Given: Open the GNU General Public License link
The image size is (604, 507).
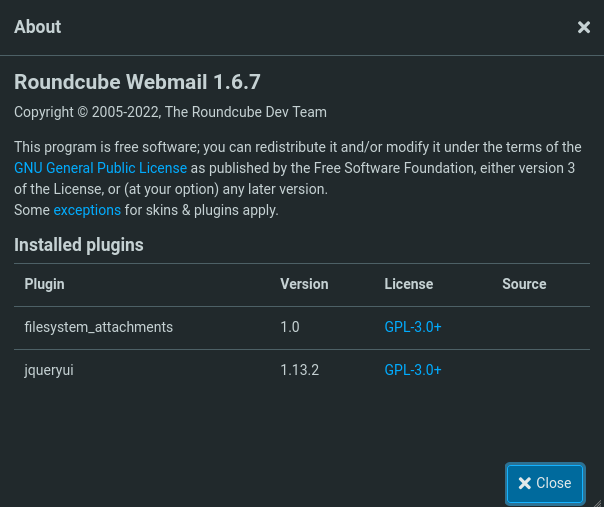Looking at the screenshot, I should point(100,168).
